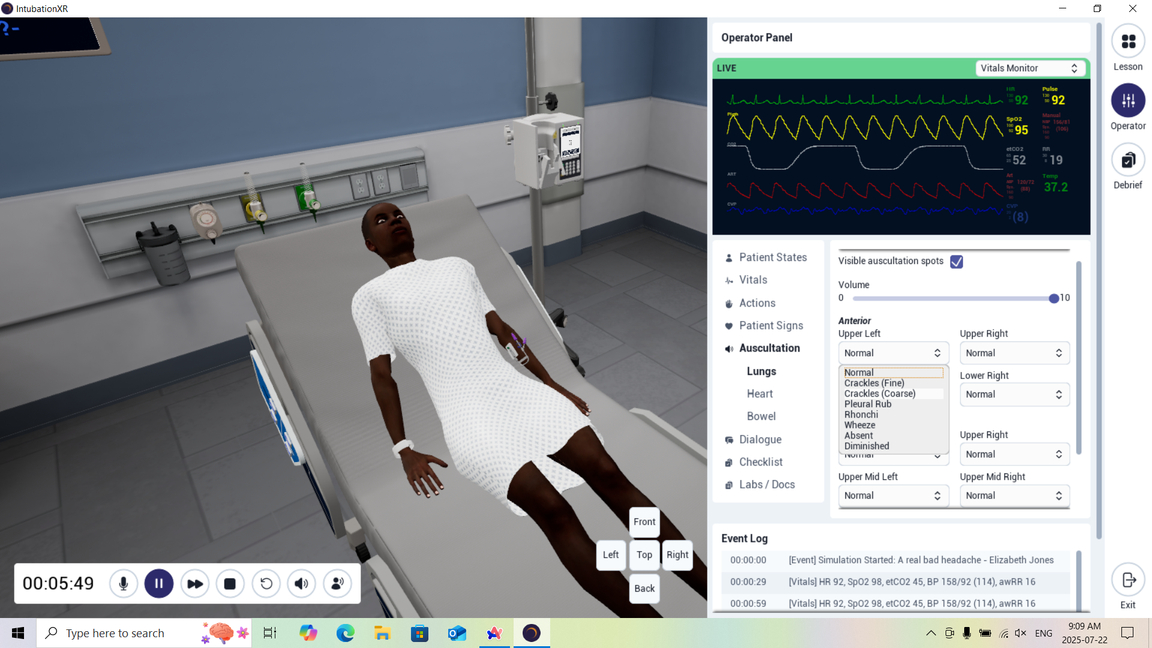The image size is (1152, 648).
Task: Click the patient voice icon
Action: click(x=337, y=583)
